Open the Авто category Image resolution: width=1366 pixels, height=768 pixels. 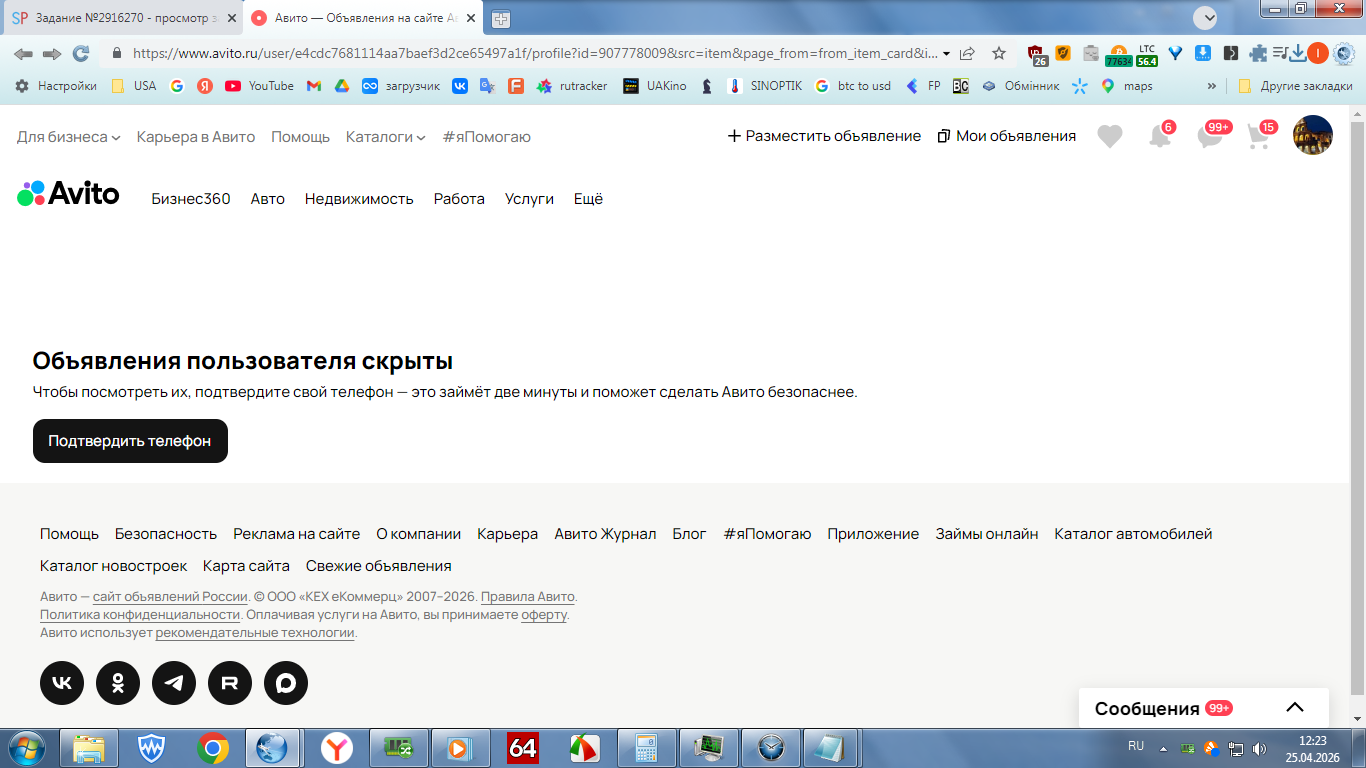click(268, 199)
